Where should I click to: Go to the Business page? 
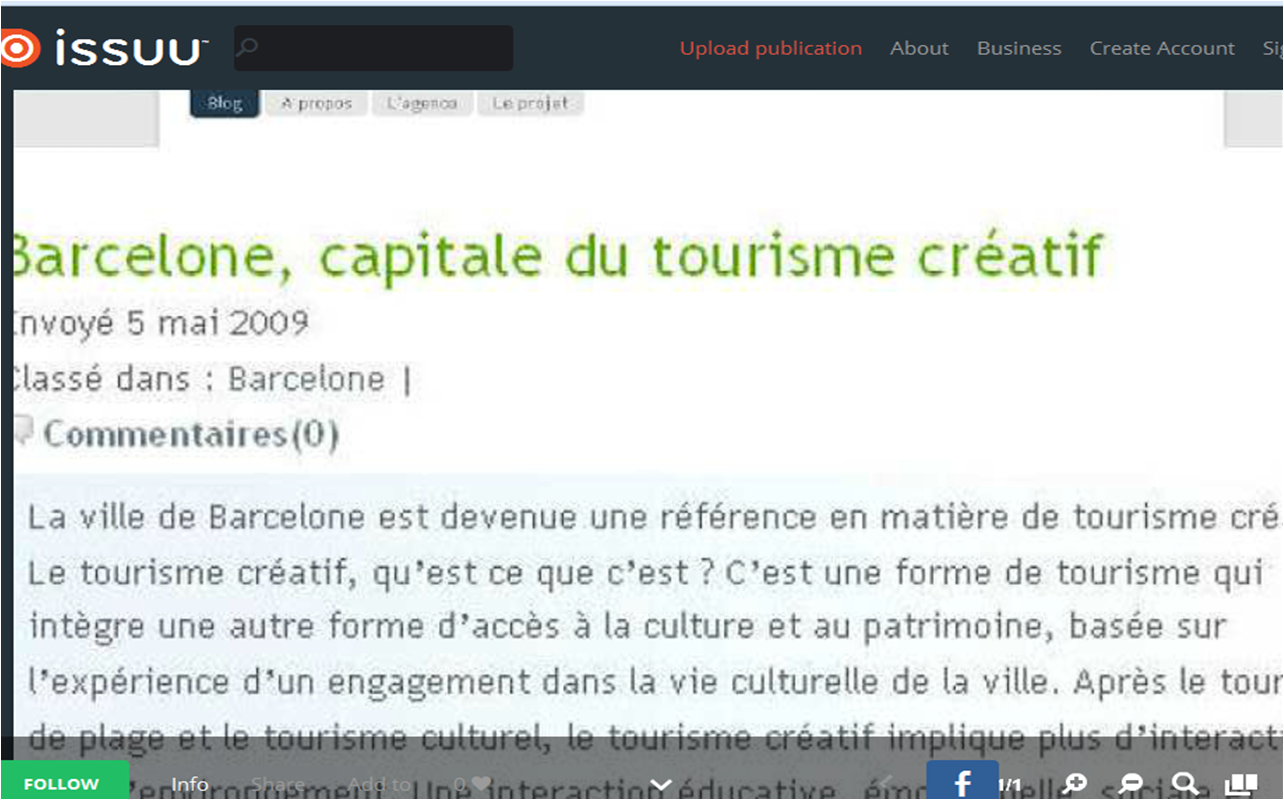[x=1019, y=48]
